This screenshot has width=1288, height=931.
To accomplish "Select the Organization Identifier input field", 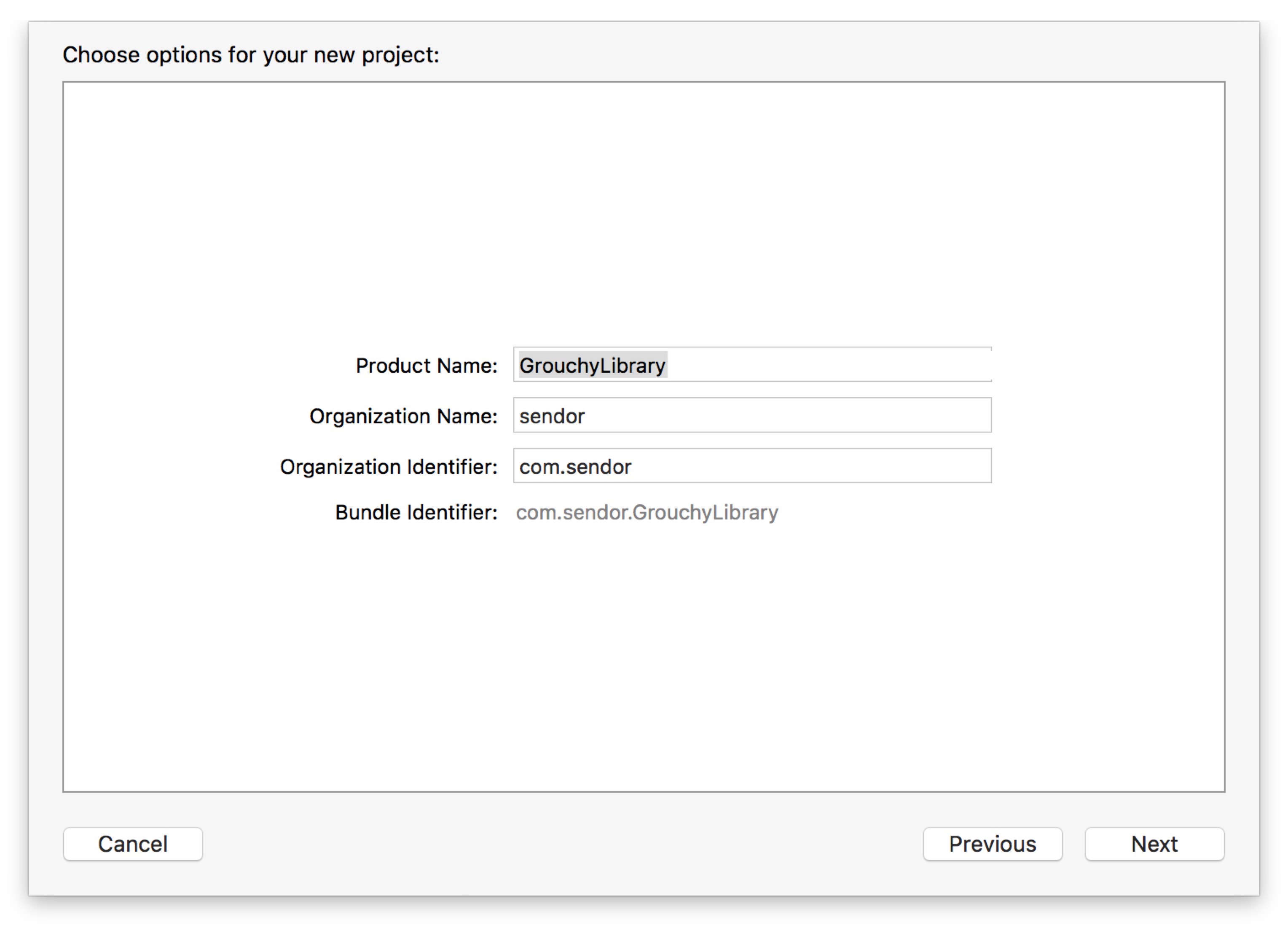I will pos(752,466).
